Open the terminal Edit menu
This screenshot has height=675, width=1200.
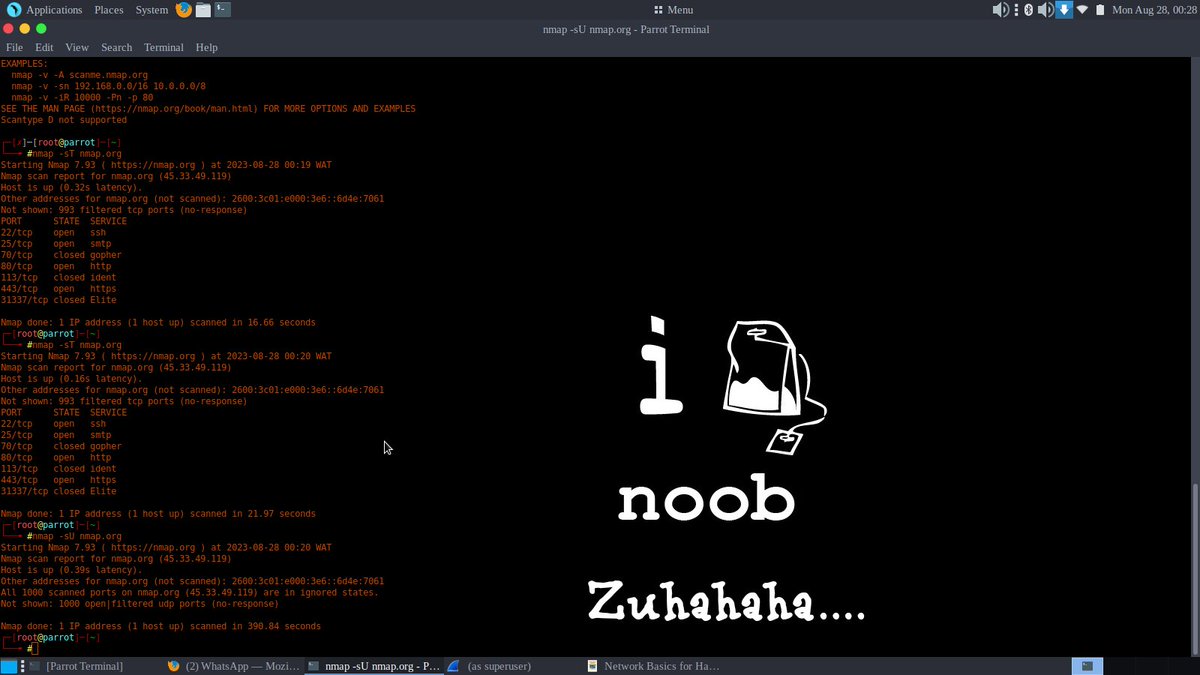tap(44, 47)
